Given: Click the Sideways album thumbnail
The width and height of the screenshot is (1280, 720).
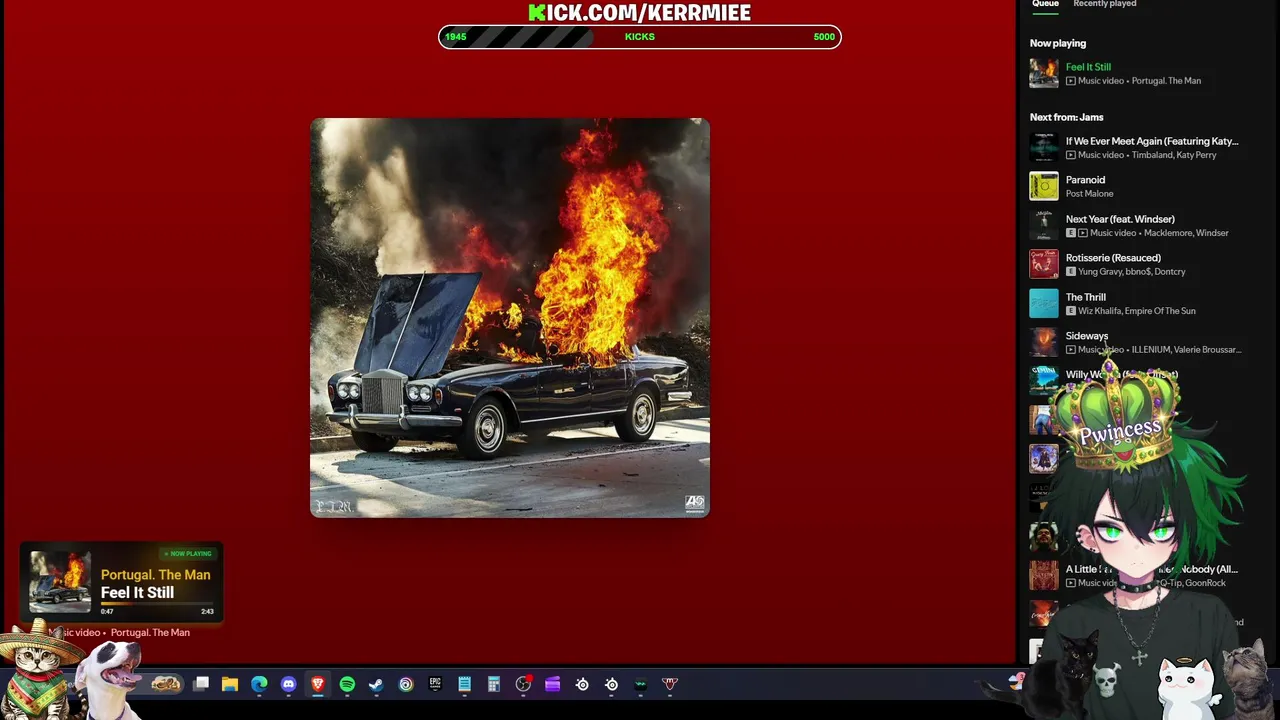Looking at the screenshot, I should pyautogui.click(x=1044, y=342).
